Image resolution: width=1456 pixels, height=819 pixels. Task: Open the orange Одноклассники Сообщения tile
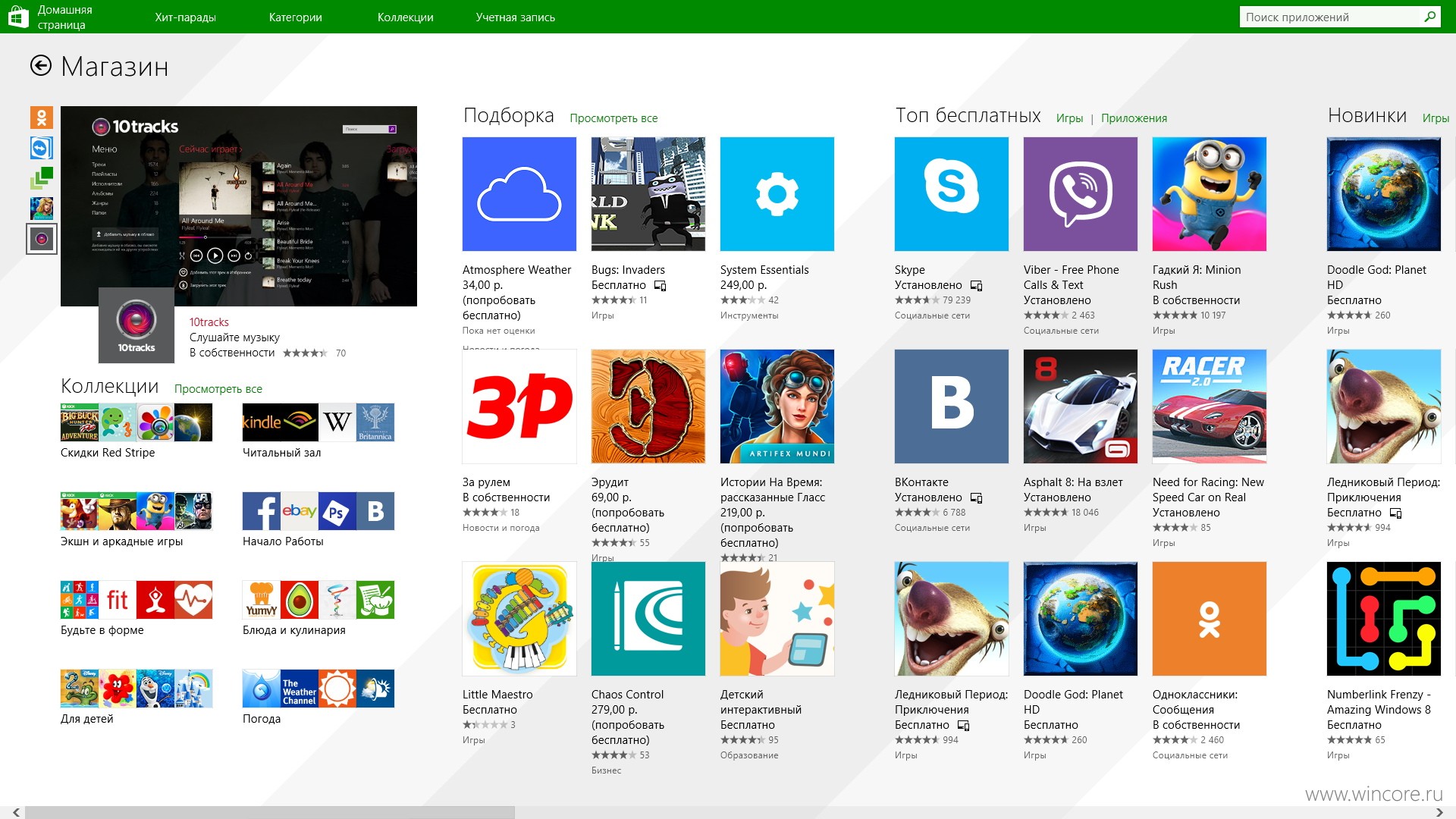(x=1210, y=619)
